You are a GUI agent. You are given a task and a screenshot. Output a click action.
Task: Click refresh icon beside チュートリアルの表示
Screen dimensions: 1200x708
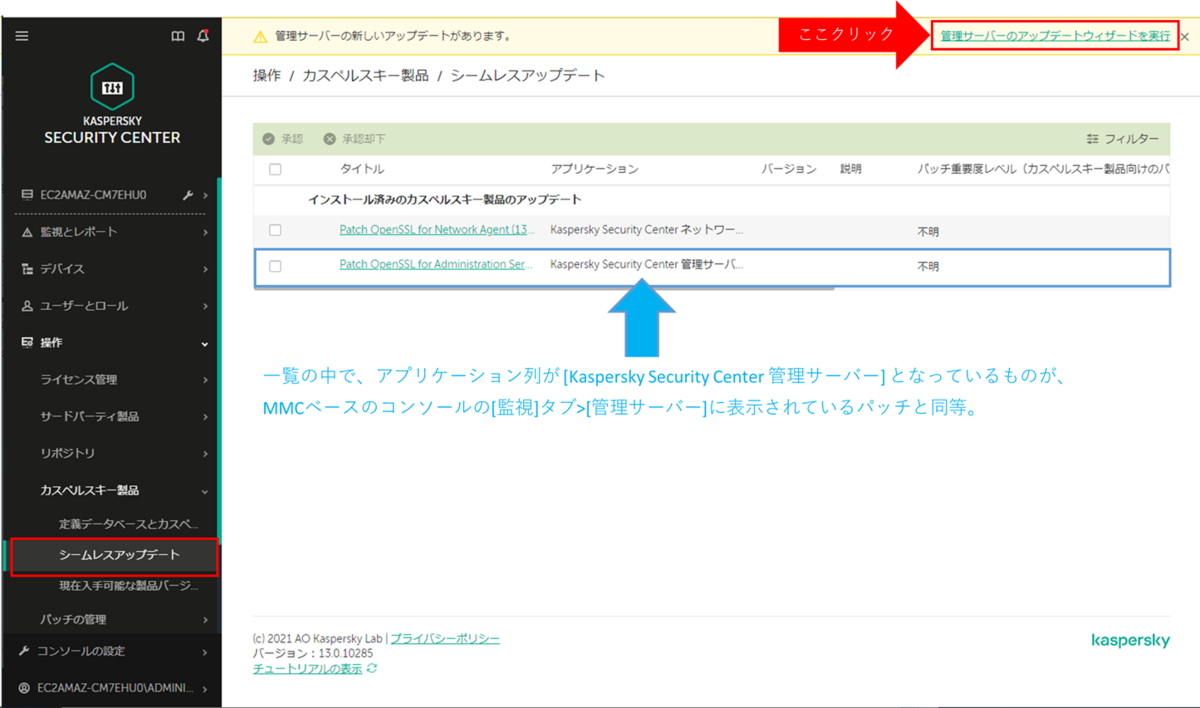[372, 669]
